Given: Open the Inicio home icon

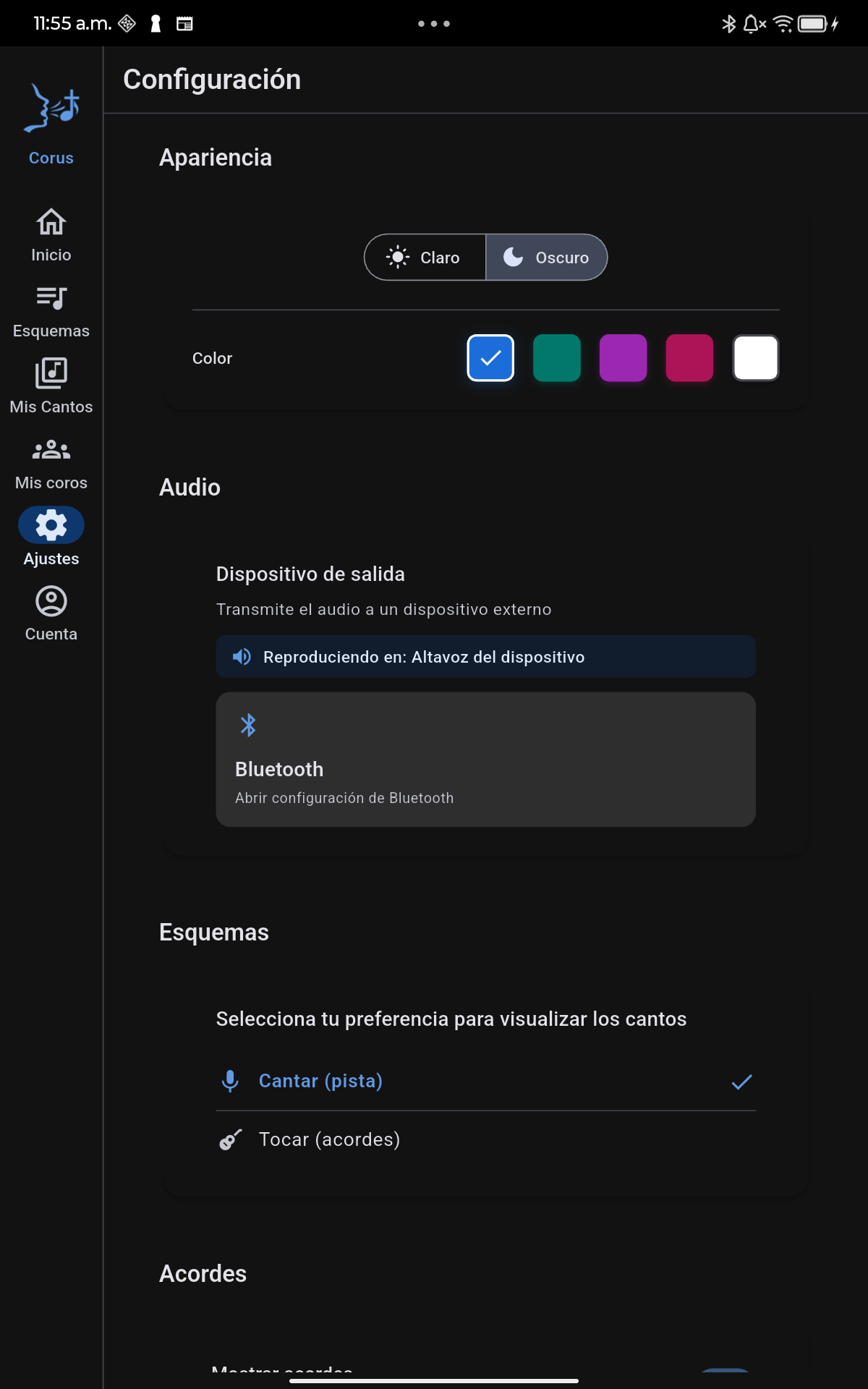Looking at the screenshot, I should tap(51, 222).
